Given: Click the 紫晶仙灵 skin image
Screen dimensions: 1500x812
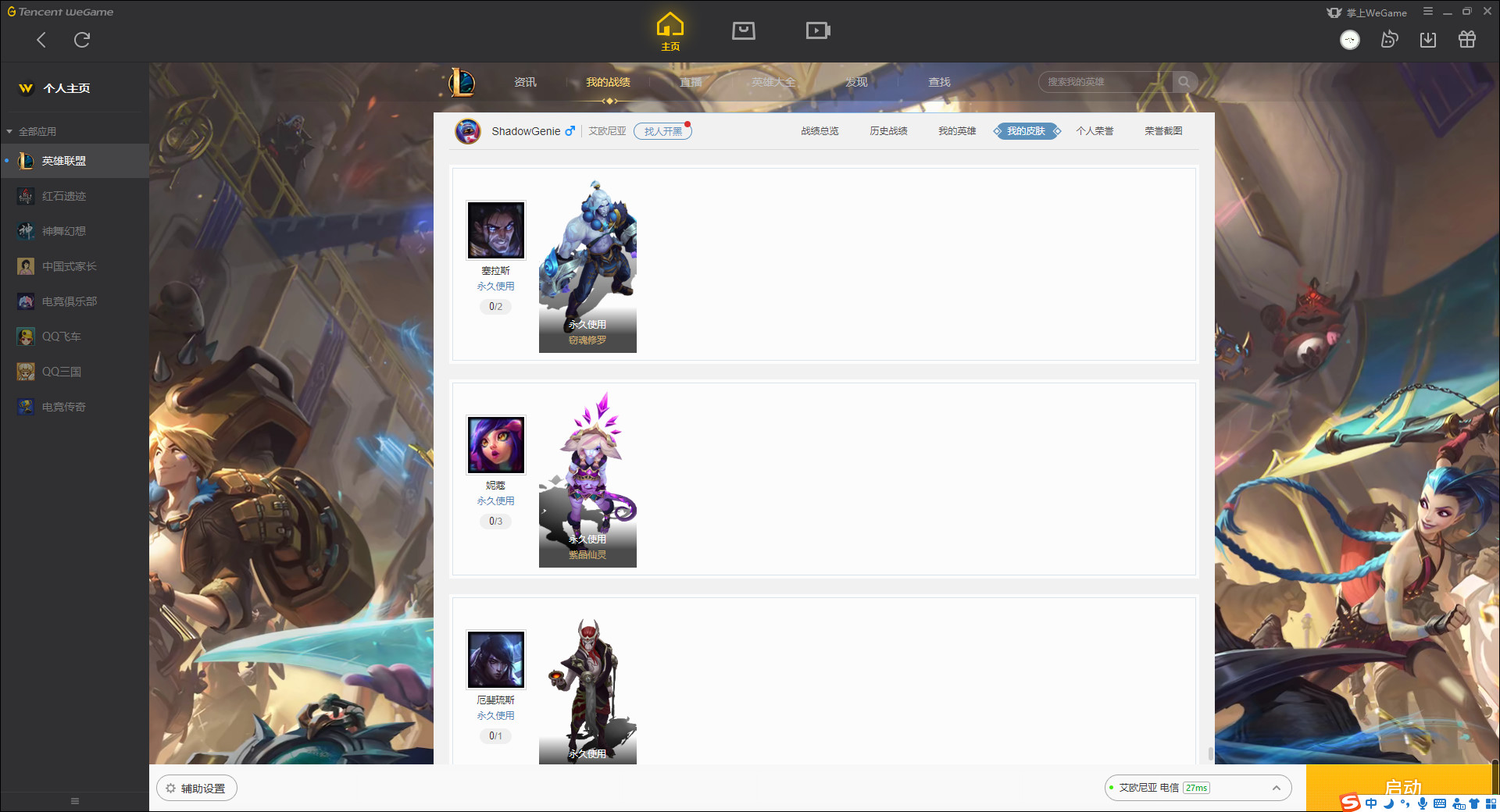Looking at the screenshot, I should (587, 480).
